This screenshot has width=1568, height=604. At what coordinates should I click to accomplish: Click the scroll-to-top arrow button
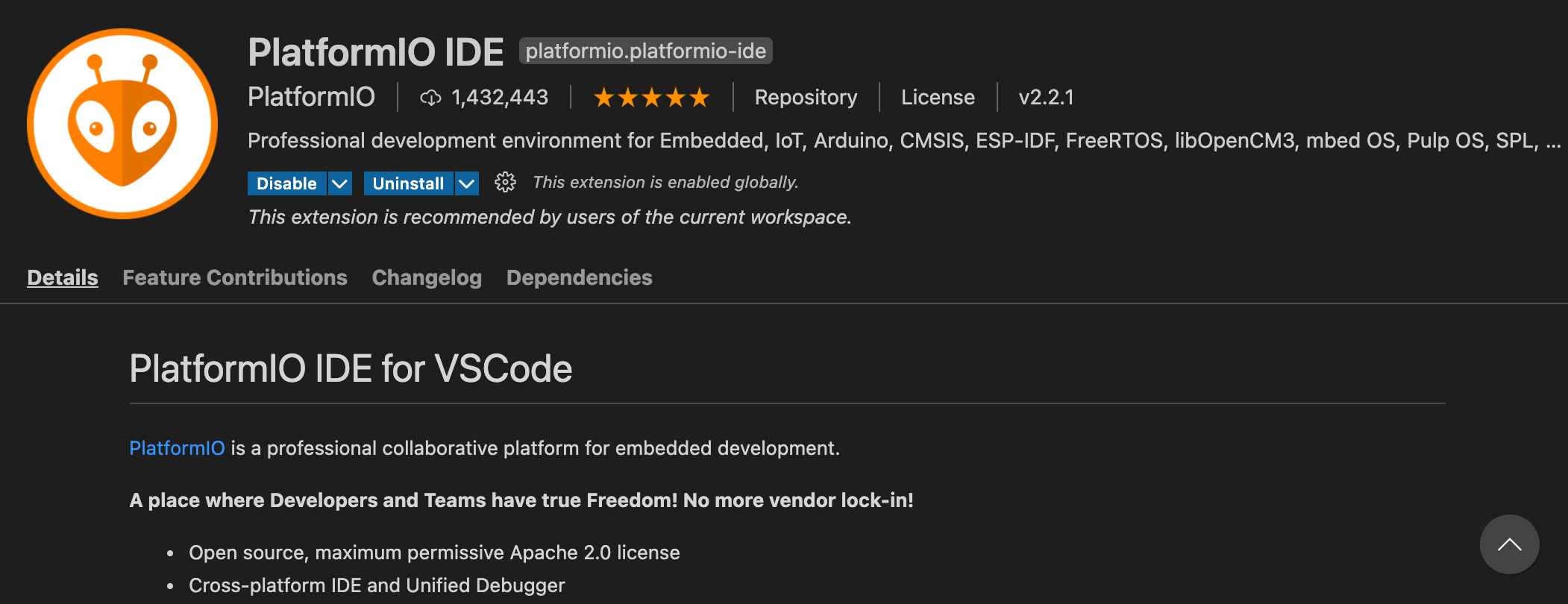(1509, 544)
